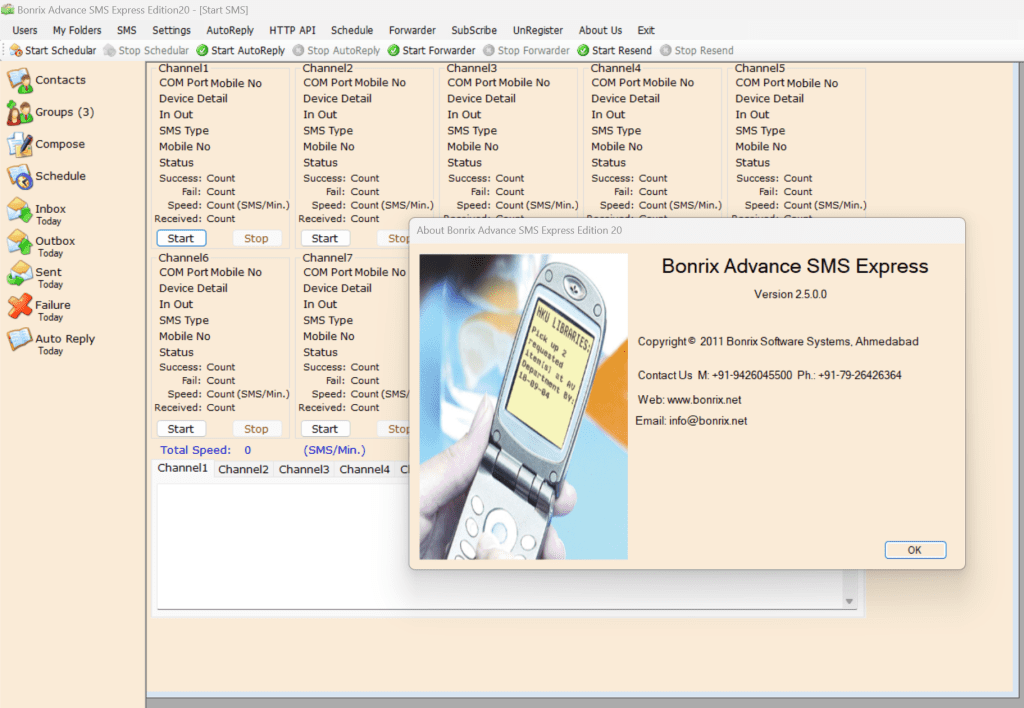
Task: Open the HTTP API menu
Action: pos(292,30)
